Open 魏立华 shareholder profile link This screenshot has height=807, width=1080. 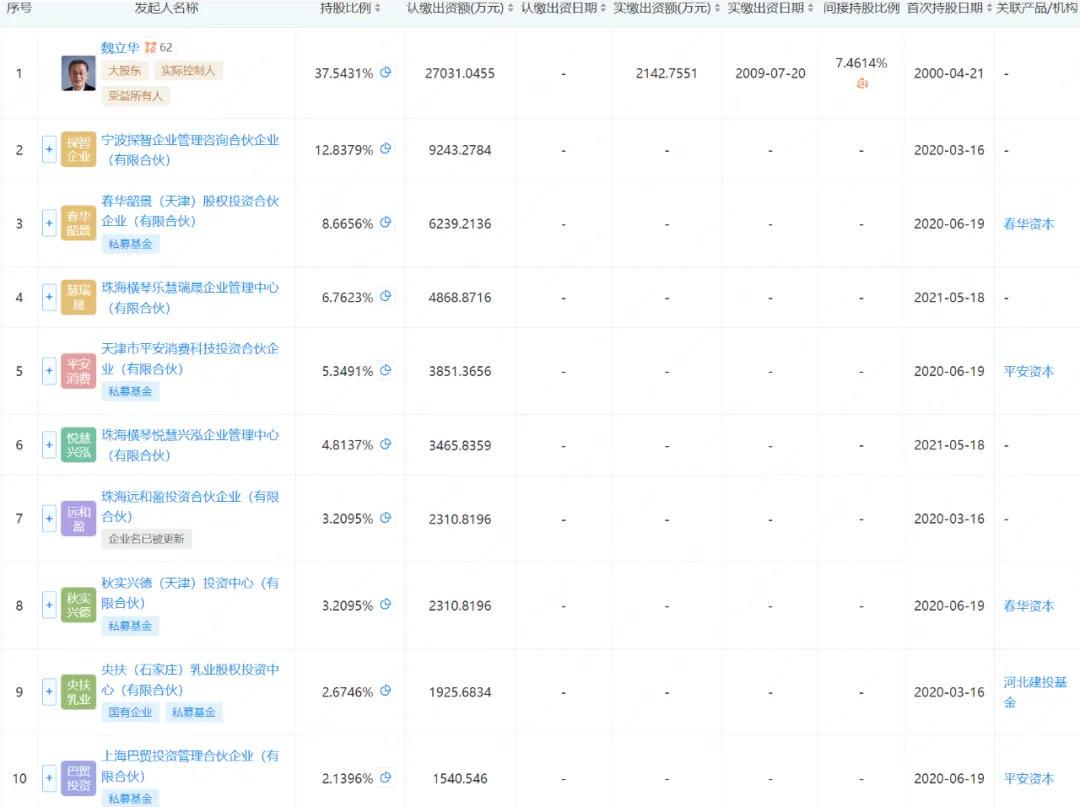pos(121,47)
